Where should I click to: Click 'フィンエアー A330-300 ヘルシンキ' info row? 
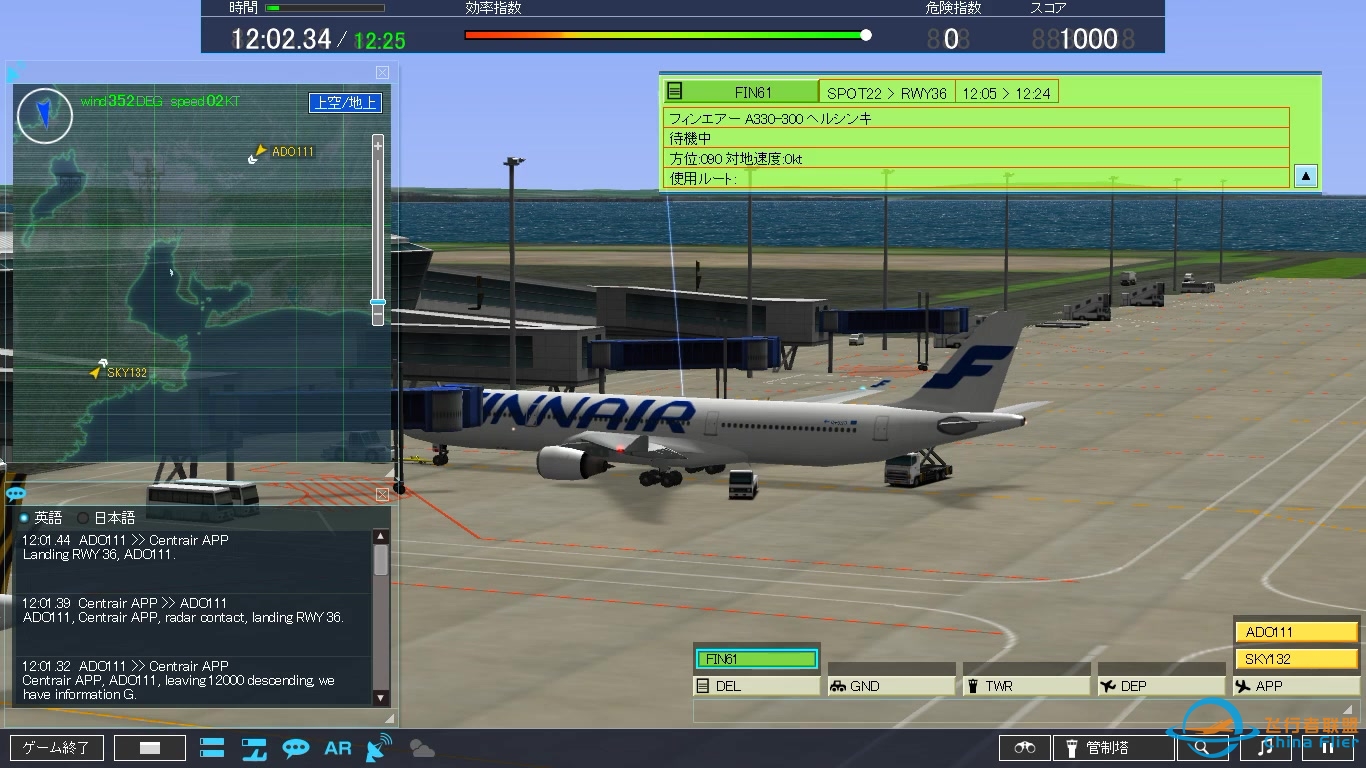(977, 118)
